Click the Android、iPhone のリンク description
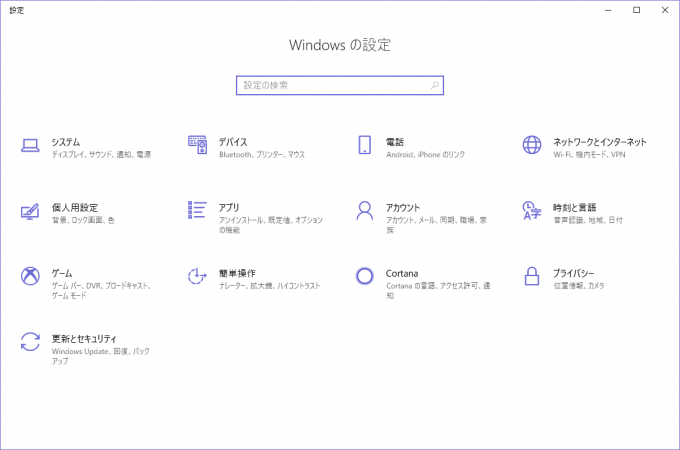 [x=425, y=154]
